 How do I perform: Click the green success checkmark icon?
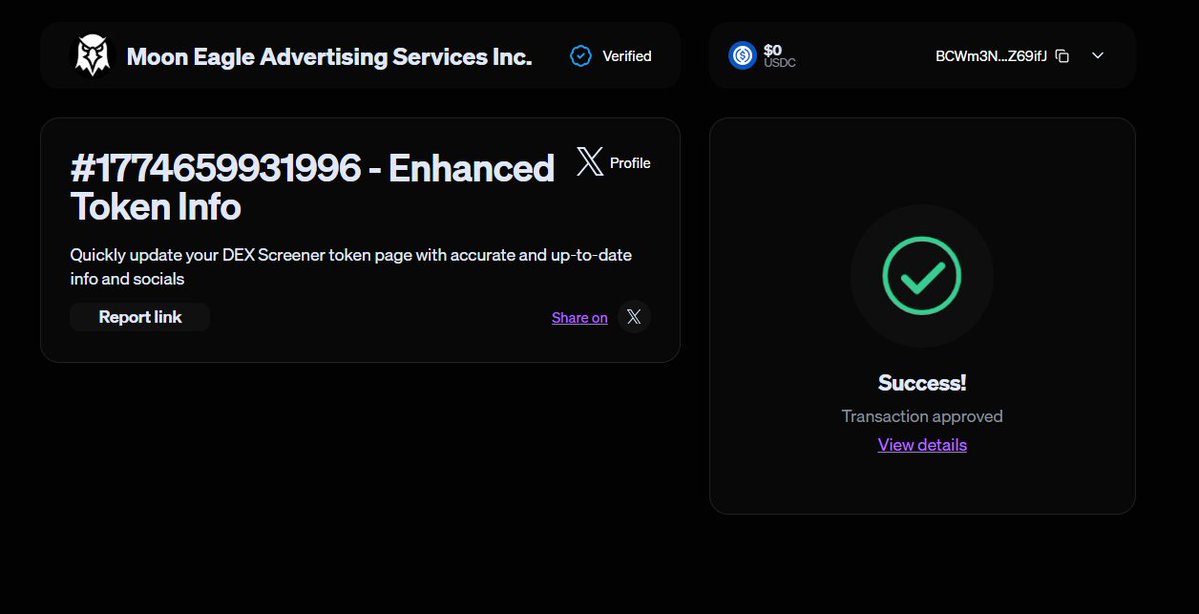[922, 276]
